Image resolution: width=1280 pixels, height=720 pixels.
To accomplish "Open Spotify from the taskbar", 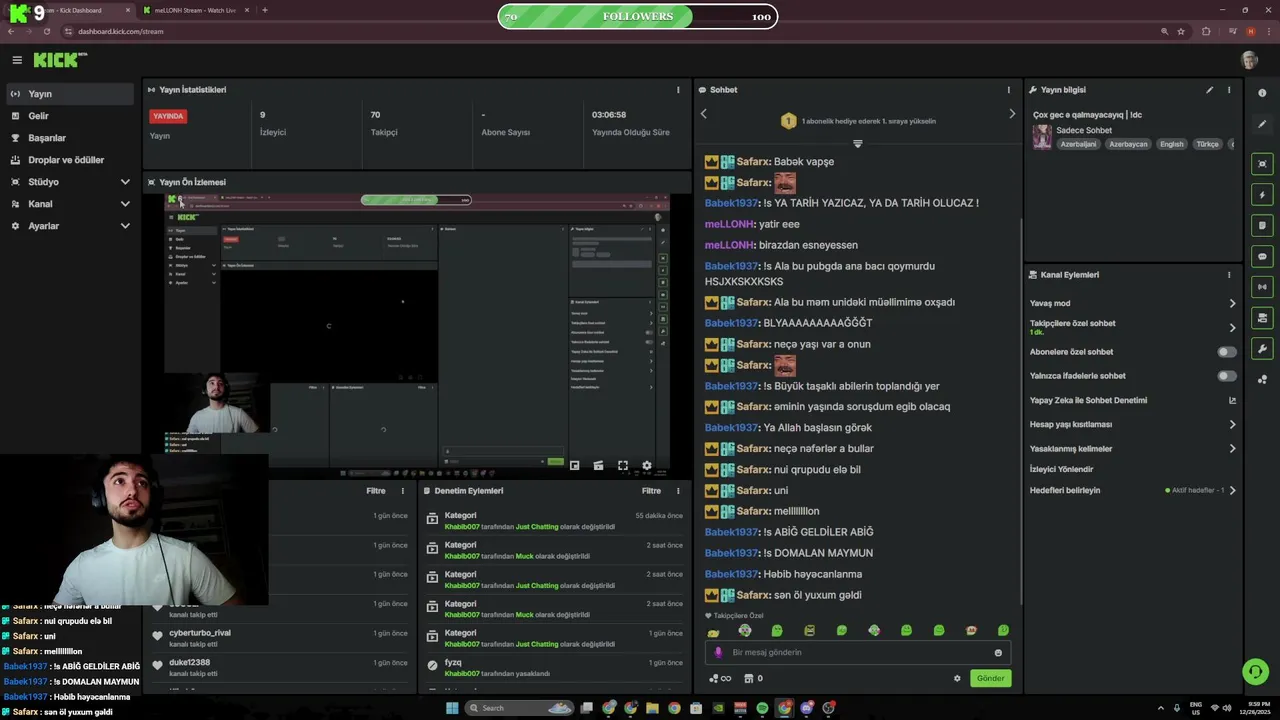I will 762,708.
